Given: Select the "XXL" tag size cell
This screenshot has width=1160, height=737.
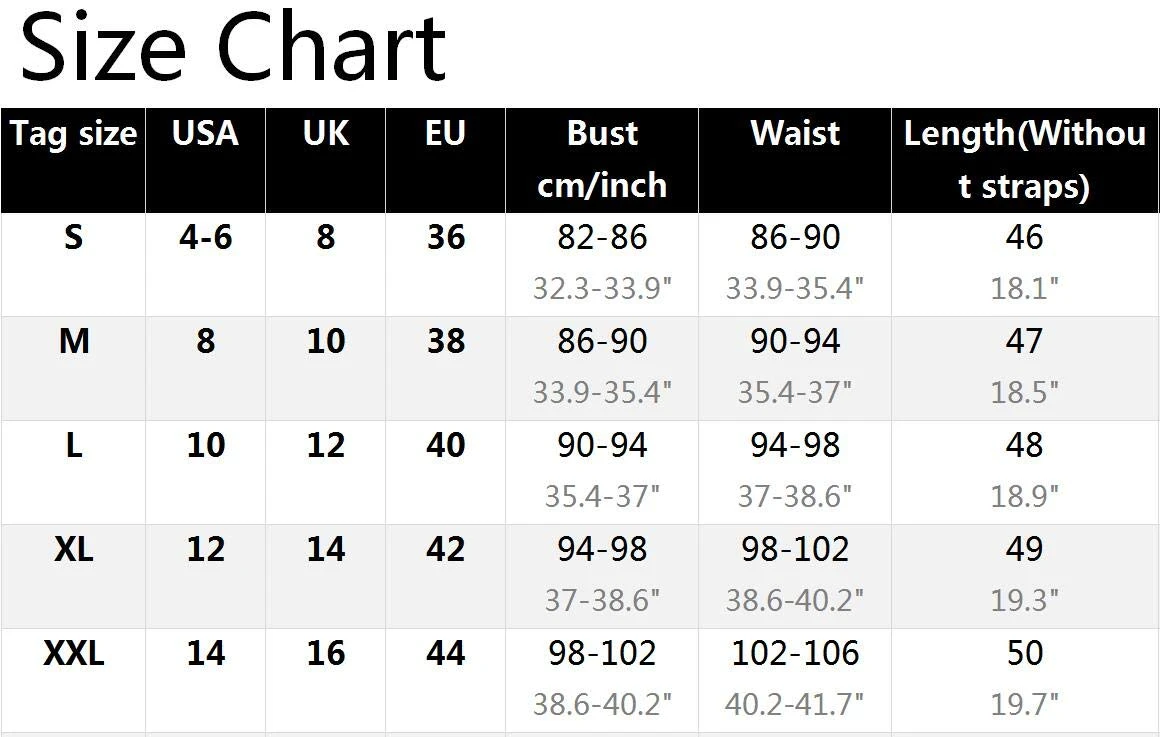Looking at the screenshot, I should click(73, 654).
